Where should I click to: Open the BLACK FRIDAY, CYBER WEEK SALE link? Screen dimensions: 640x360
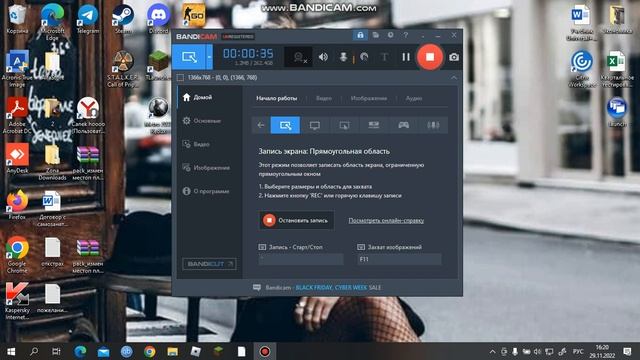point(338,287)
